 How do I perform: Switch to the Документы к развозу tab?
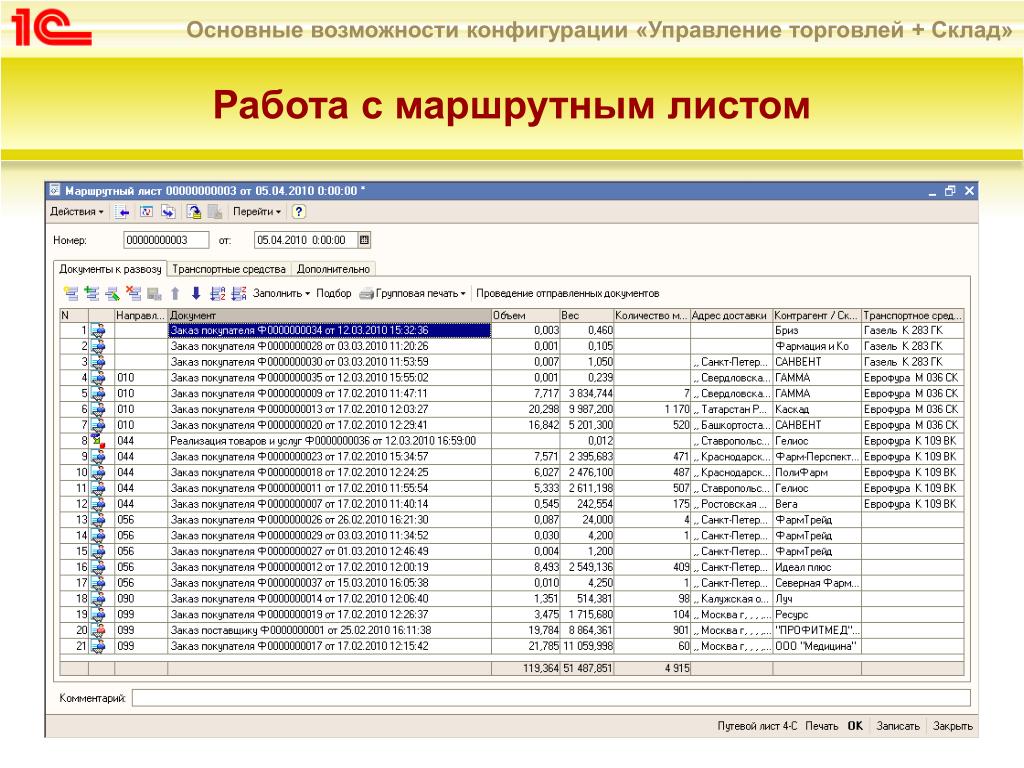click(x=110, y=269)
